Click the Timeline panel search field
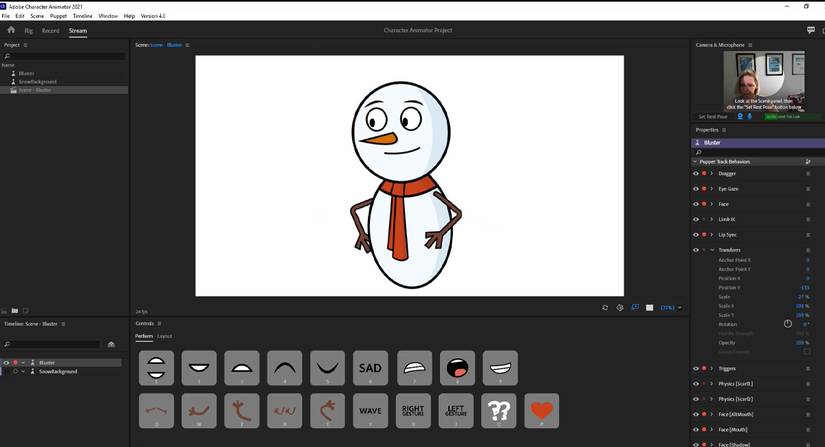825x447 pixels. click(52, 344)
